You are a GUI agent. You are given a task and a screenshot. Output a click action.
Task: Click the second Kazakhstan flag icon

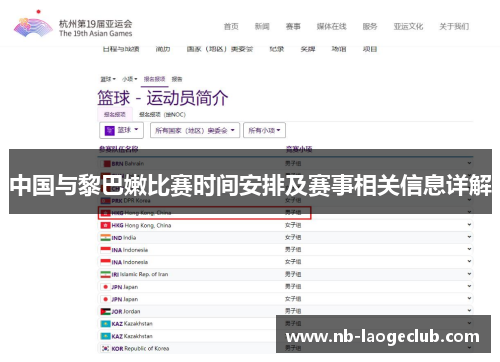coord(105,336)
